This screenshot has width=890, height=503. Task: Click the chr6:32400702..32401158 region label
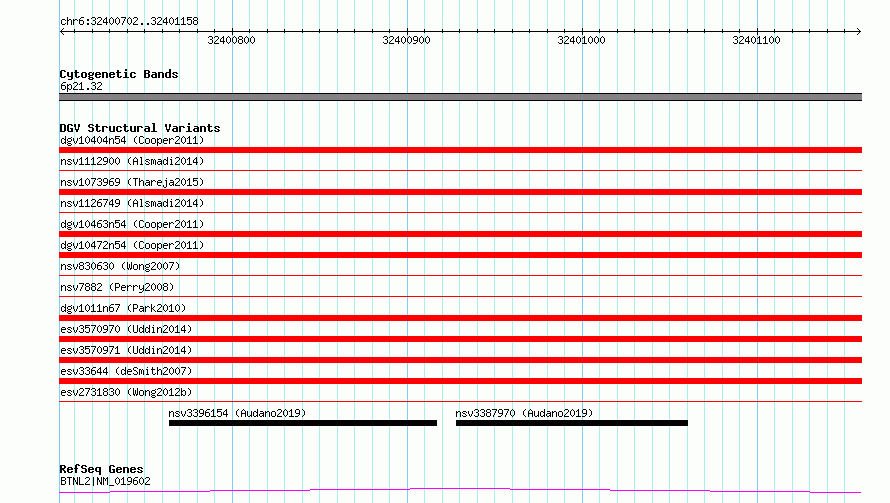(129, 21)
